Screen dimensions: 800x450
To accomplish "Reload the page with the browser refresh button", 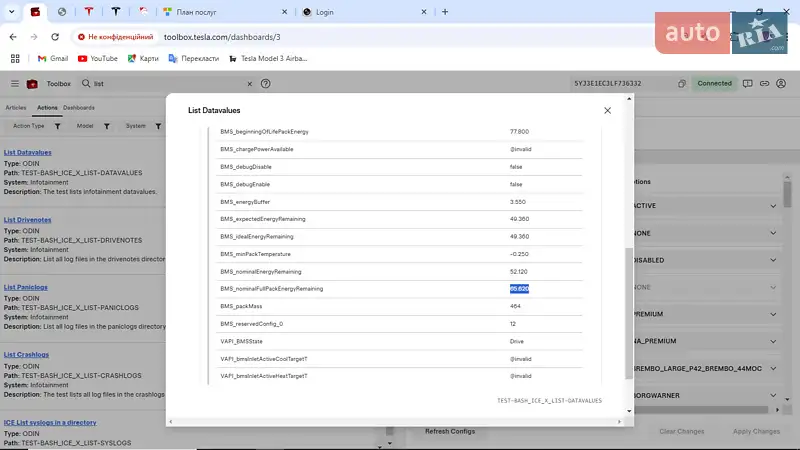I will (57, 36).
